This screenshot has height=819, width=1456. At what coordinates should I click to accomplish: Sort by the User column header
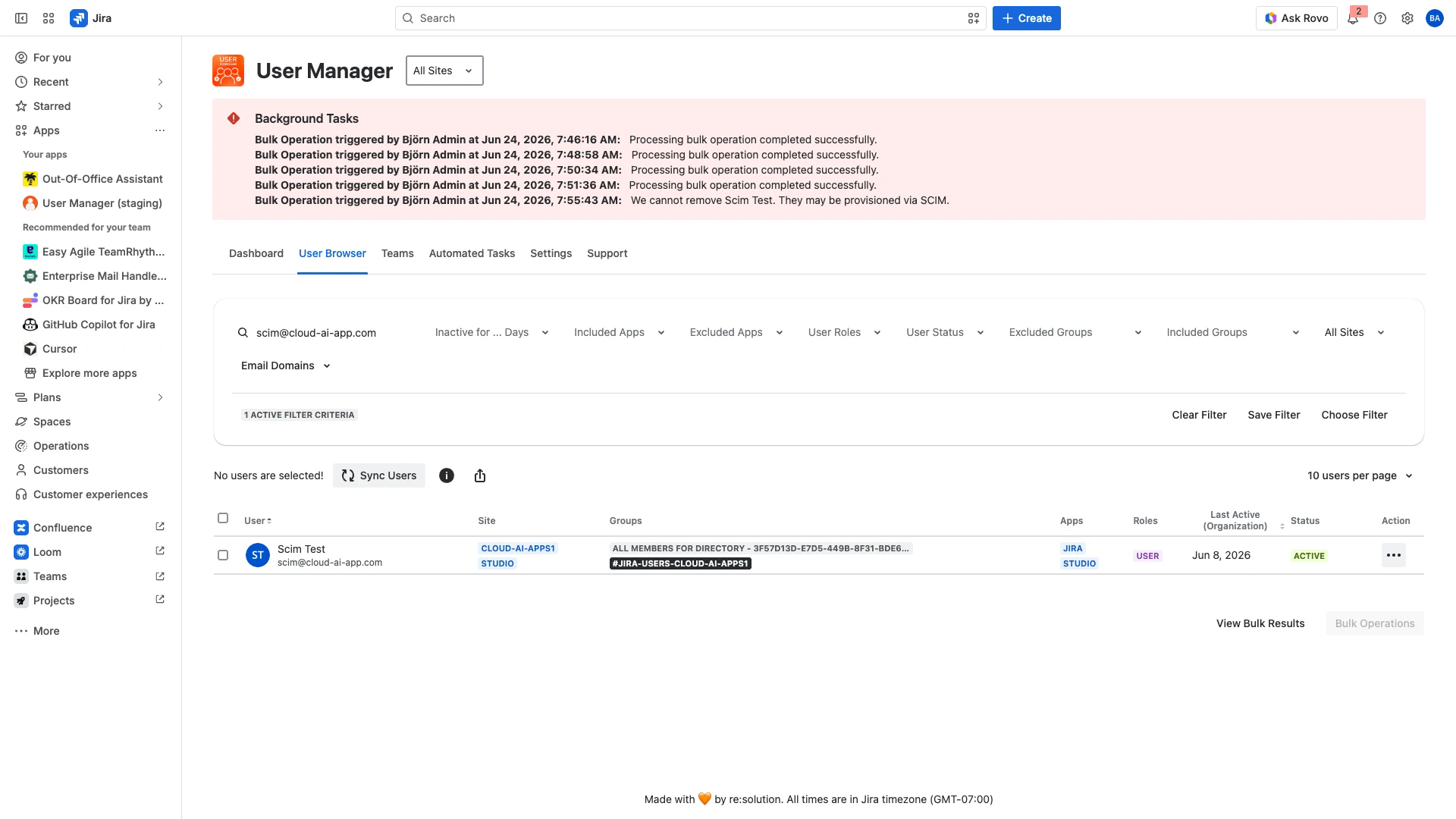258,521
